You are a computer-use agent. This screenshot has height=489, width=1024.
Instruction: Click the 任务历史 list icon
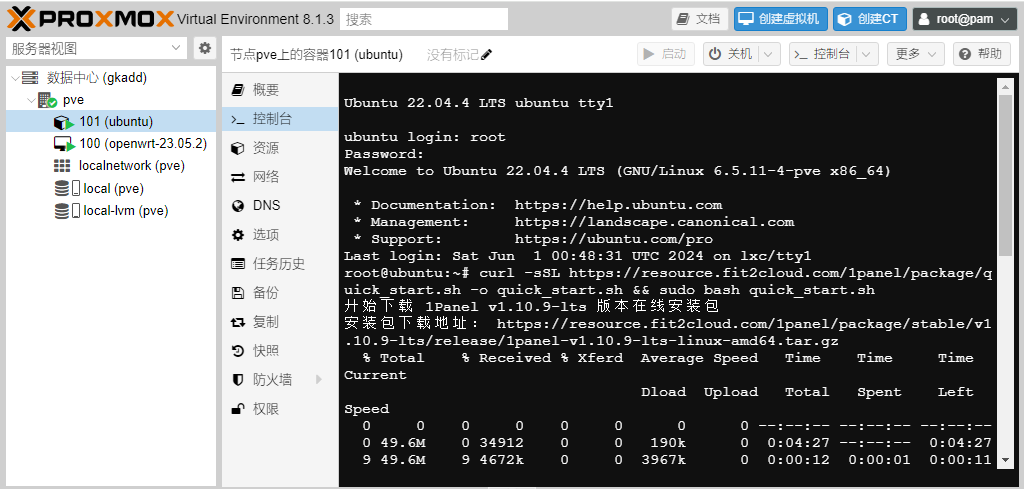pos(238,264)
